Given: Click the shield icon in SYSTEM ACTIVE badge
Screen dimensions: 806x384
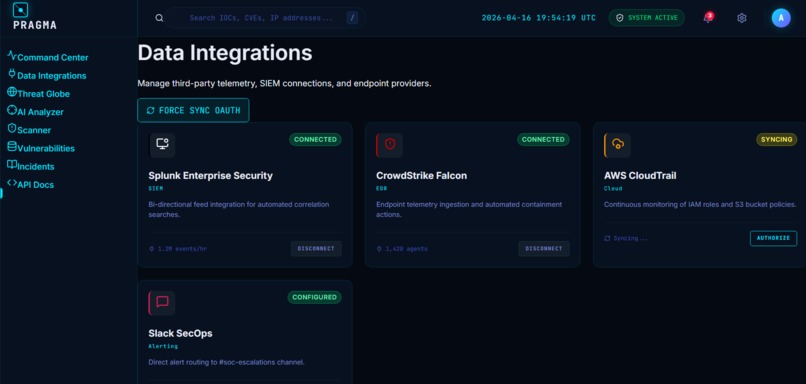Looking at the screenshot, I should point(619,18).
